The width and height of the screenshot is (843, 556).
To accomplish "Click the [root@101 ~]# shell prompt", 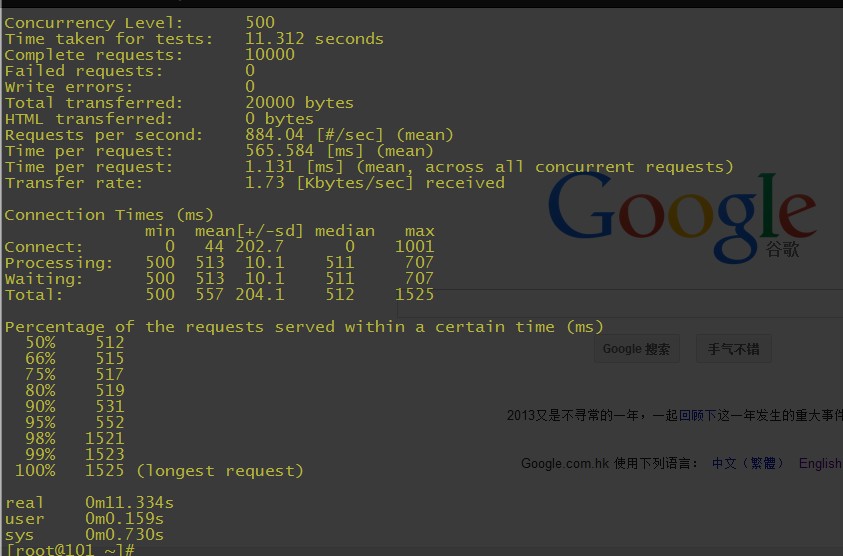I will (x=69, y=550).
